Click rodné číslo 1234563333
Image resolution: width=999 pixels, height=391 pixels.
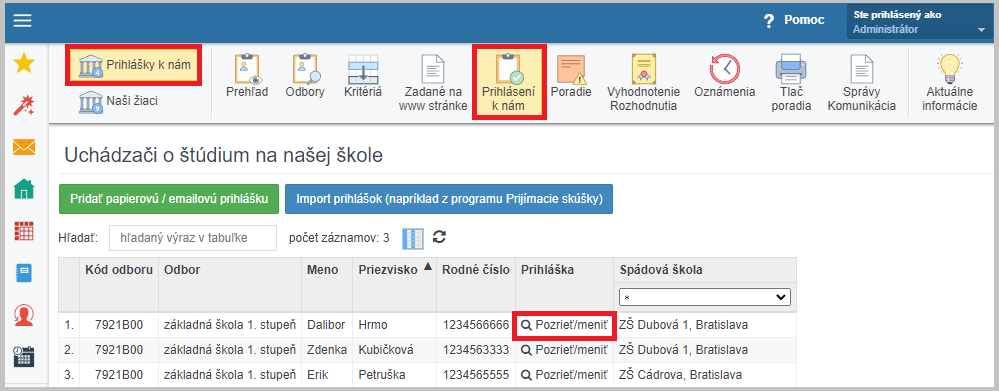point(476,350)
